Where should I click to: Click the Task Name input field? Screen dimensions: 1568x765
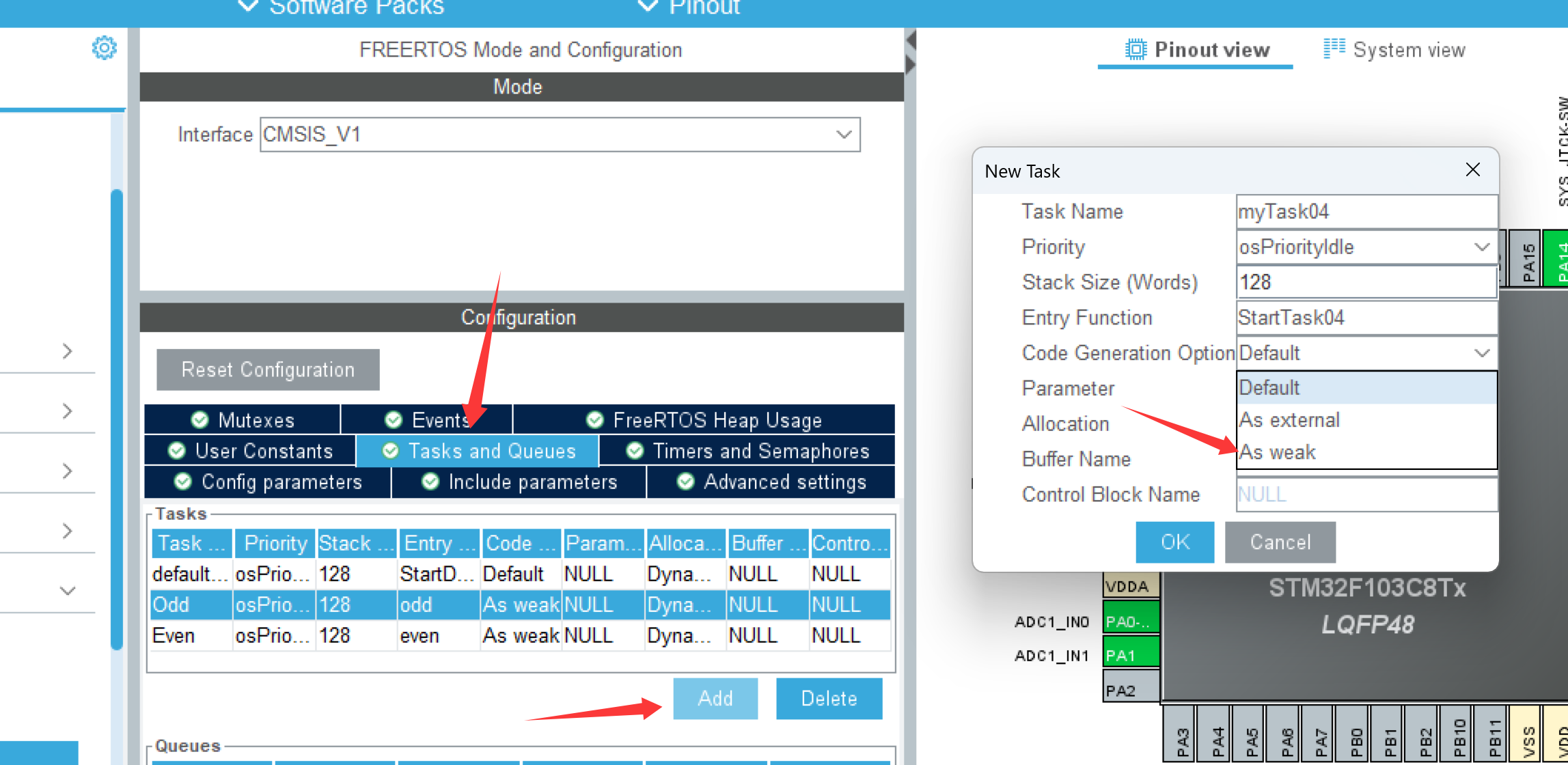1366,212
